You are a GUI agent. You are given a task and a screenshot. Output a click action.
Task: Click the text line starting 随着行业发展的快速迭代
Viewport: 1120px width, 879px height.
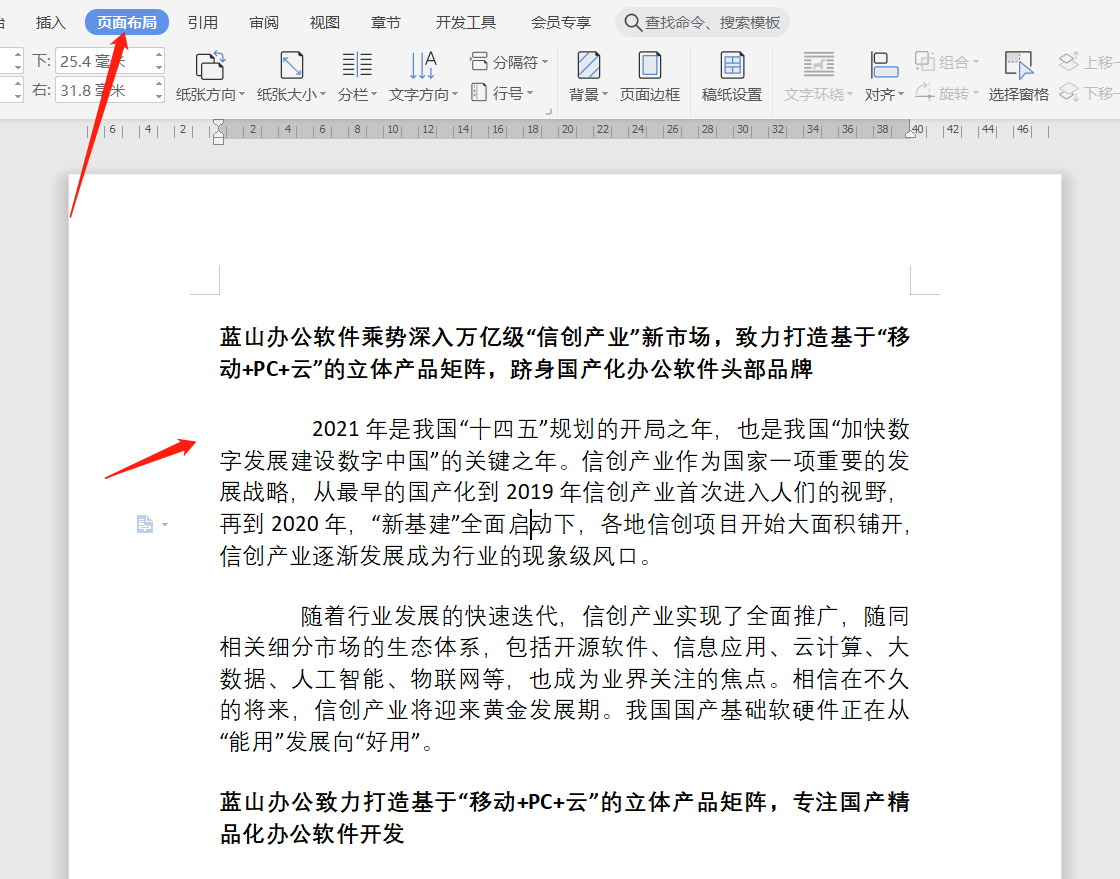[605, 616]
